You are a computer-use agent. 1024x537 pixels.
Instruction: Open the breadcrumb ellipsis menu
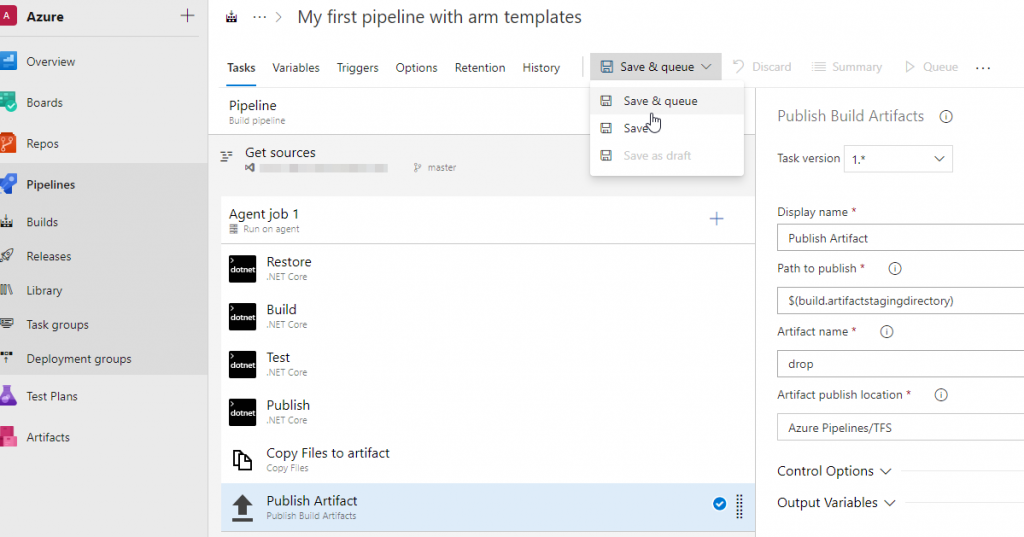pyautogui.click(x=259, y=17)
